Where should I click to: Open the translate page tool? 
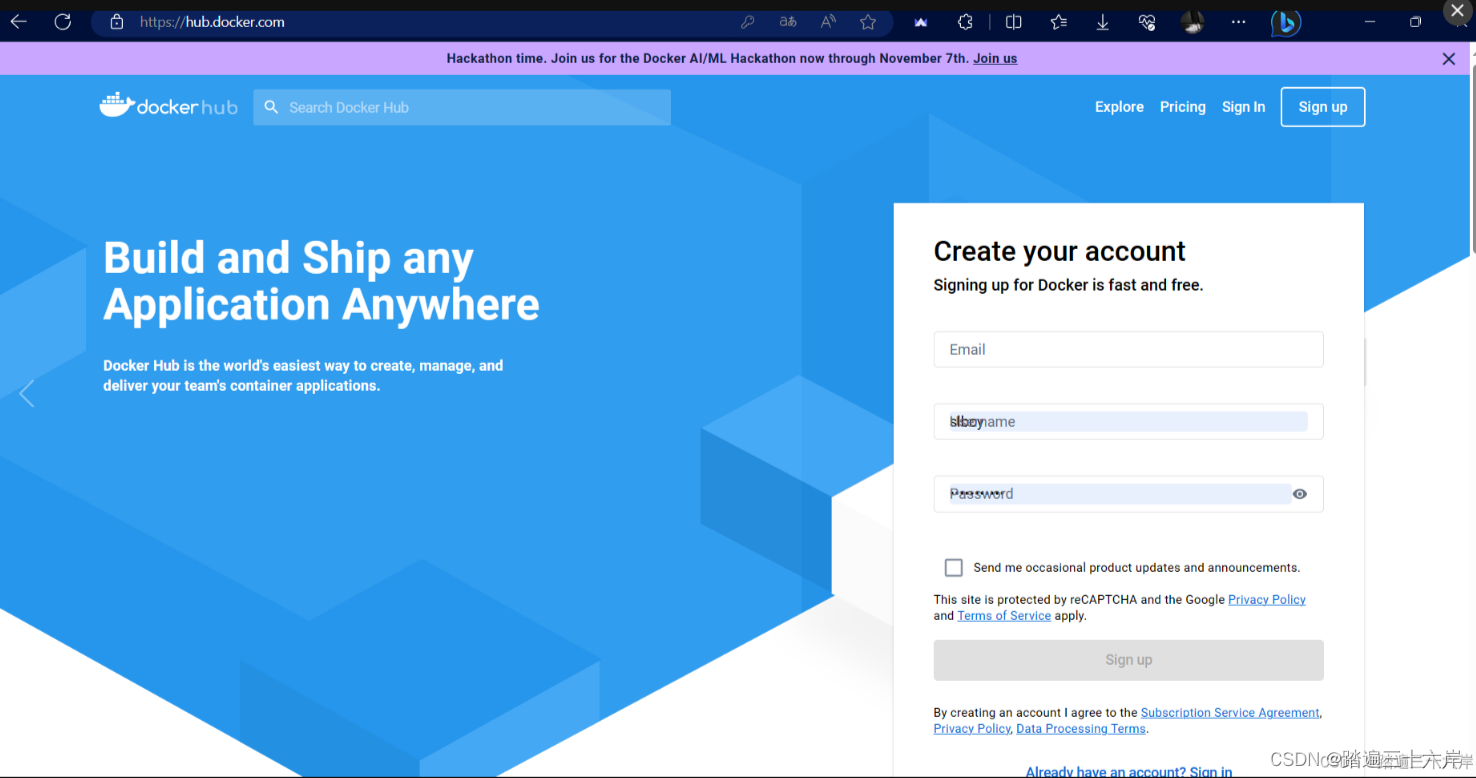[788, 21]
